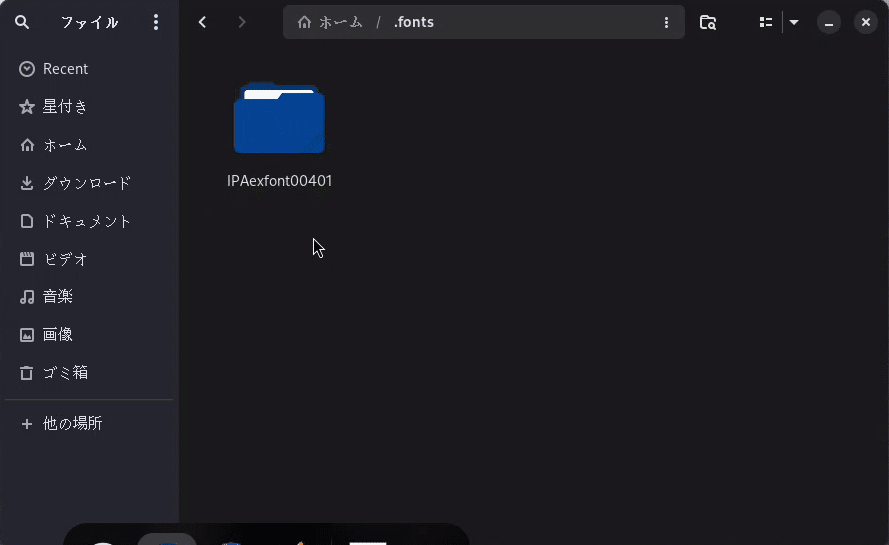Viewport: 889px width, 545px height.
Task: Click the folder search icon
Action: click(x=708, y=22)
